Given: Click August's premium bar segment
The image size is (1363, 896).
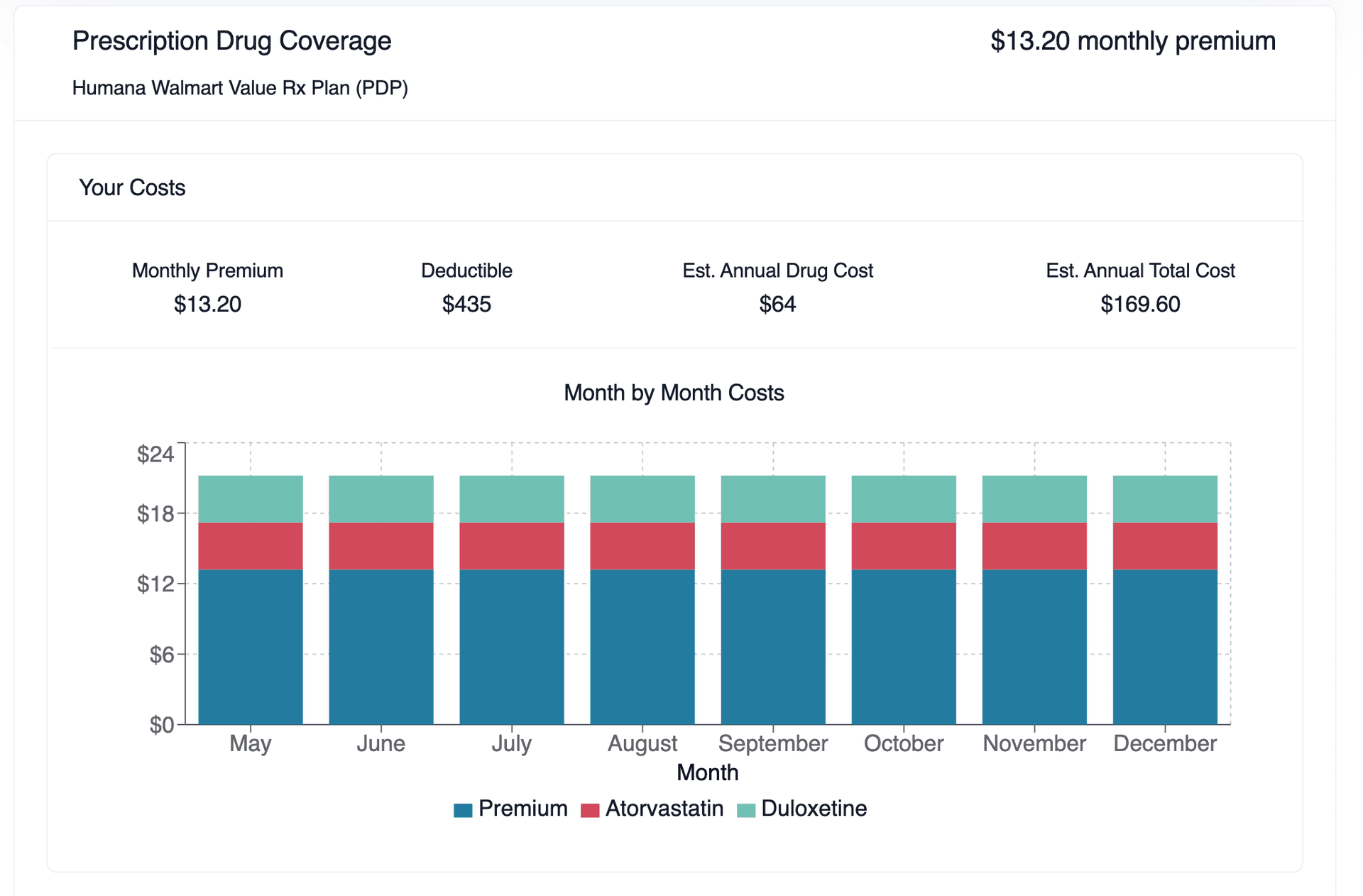Looking at the screenshot, I should pos(642,646).
